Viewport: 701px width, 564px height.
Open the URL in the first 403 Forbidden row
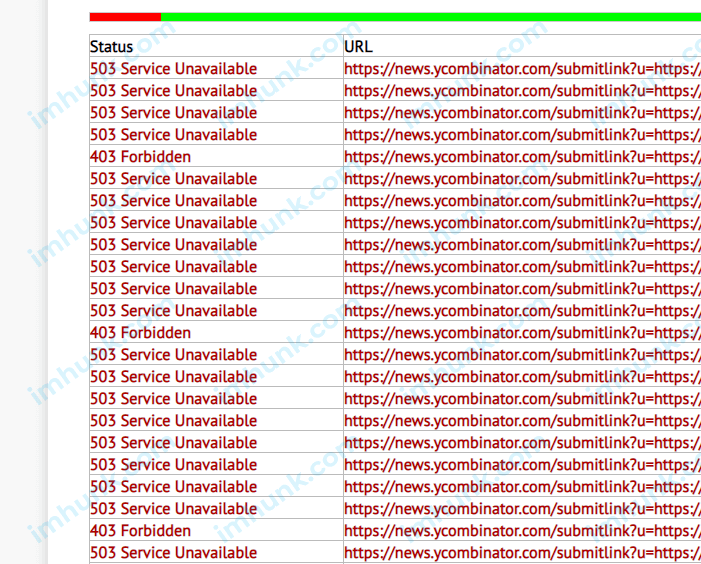pos(522,157)
